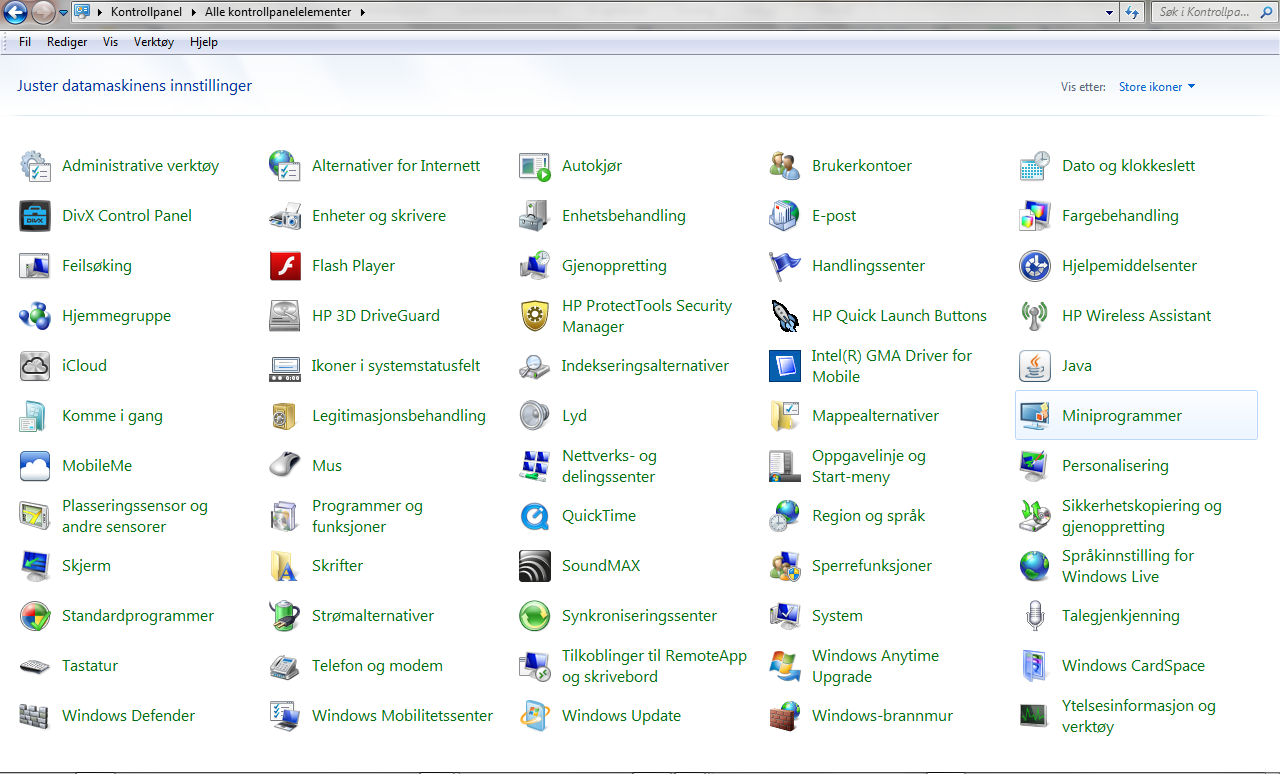
Task: Click the Windows-brannmur firewall icon
Action: [x=785, y=716]
